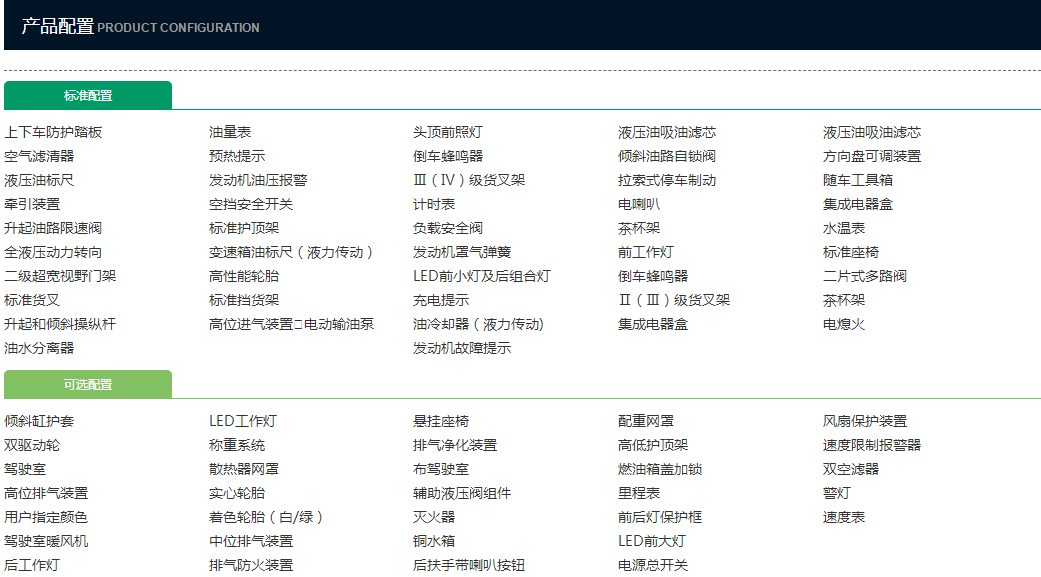Click the 称重系统 option
This screenshot has width=1041, height=577.
point(237,445)
